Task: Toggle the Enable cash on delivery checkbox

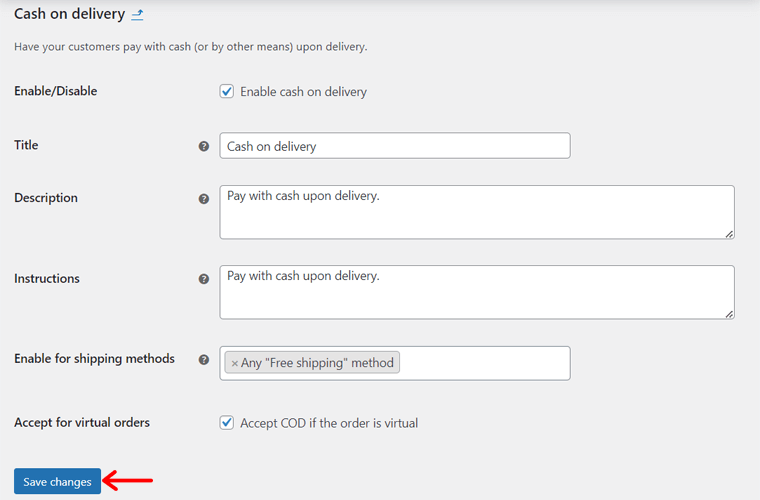Action: point(226,91)
